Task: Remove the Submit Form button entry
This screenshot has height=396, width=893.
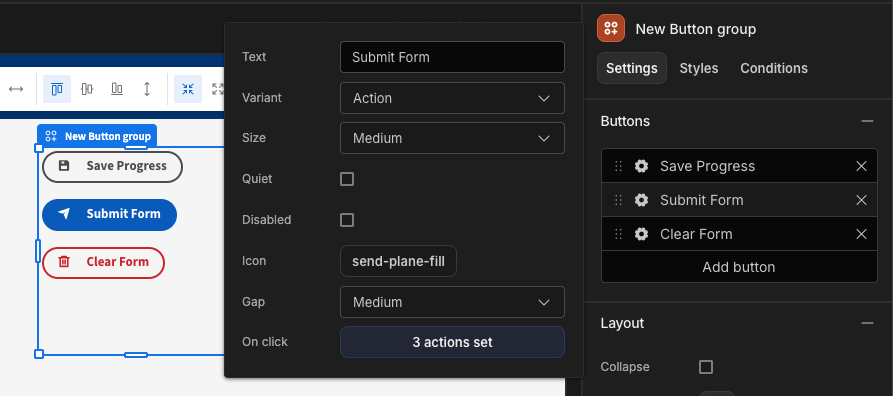Action: click(861, 200)
